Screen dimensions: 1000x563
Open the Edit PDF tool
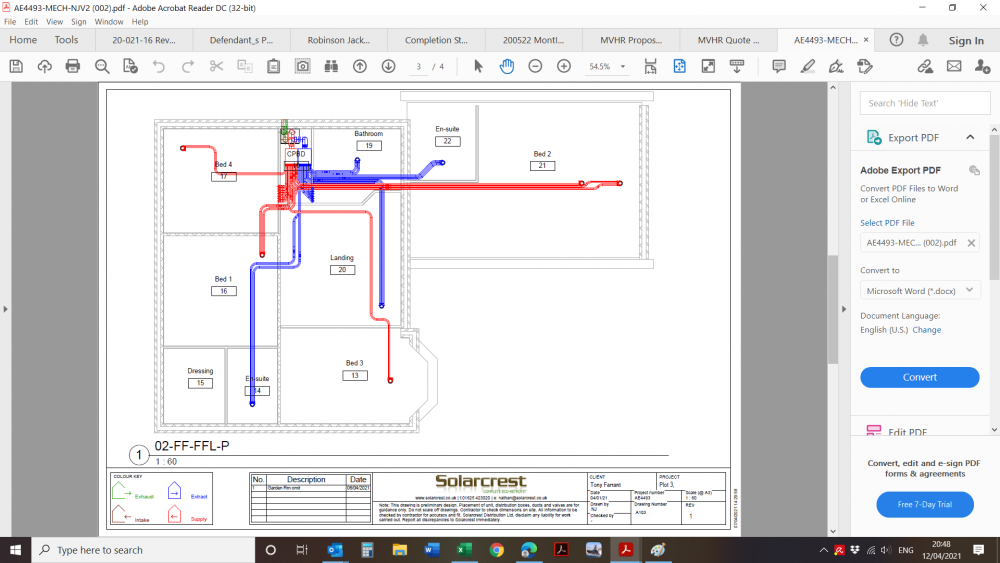click(907, 432)
